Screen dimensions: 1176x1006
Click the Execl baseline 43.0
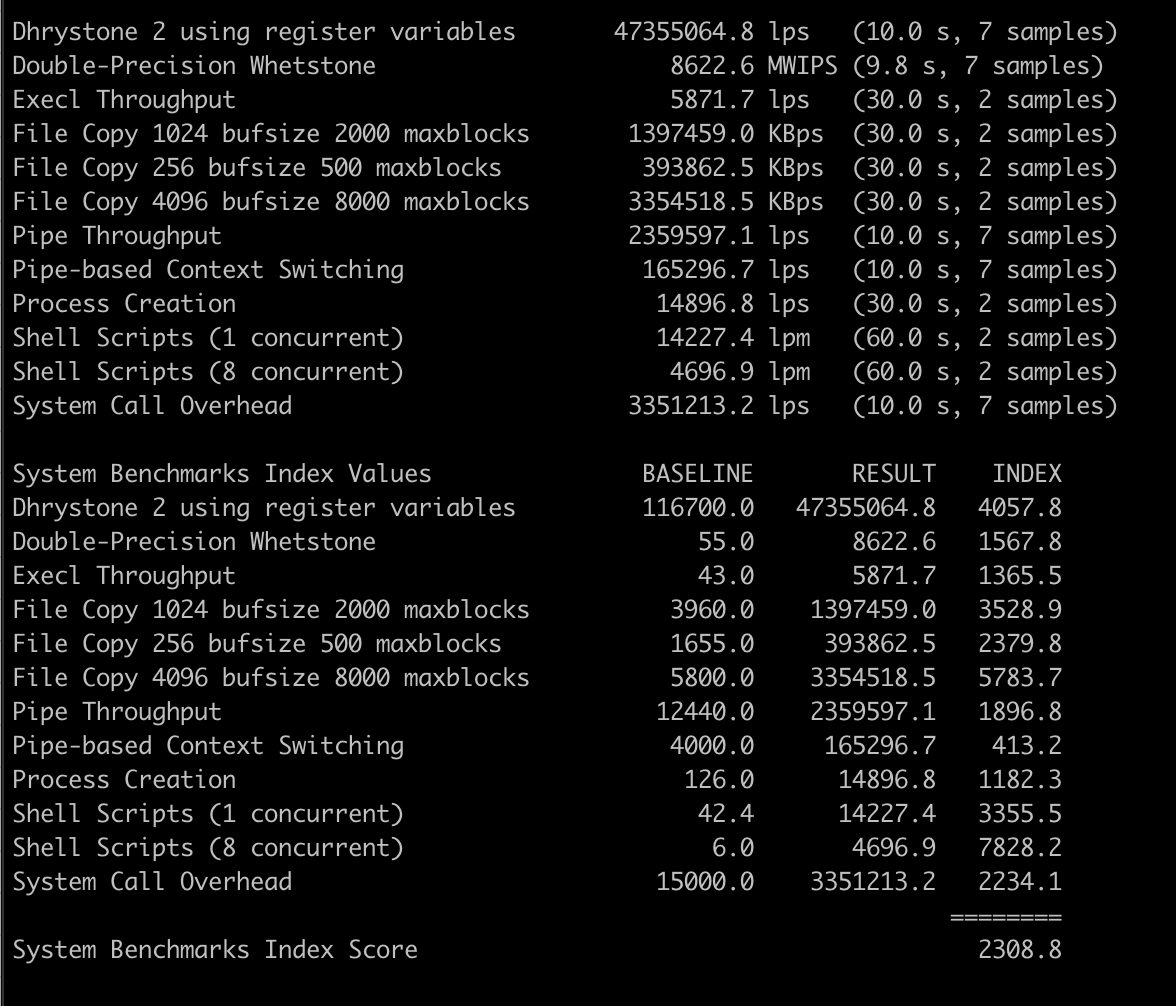point(725,575)
